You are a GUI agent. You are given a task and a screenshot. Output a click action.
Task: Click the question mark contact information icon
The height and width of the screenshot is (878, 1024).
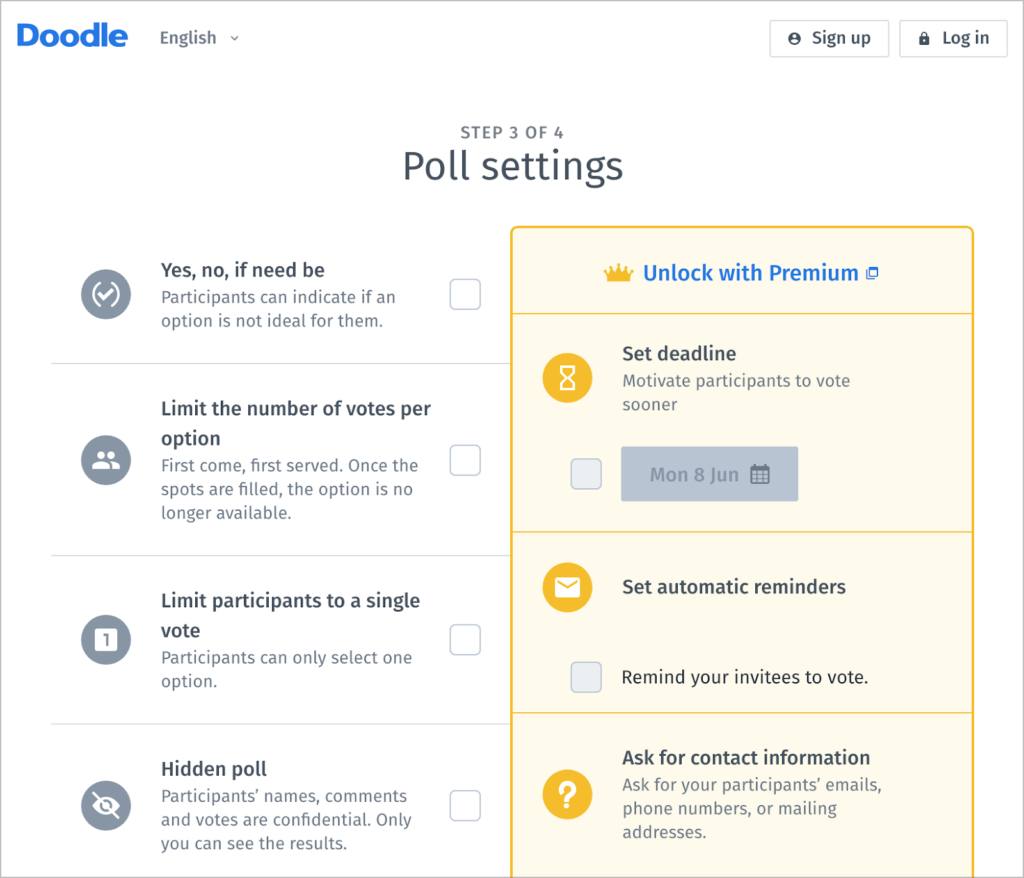[567, 795]
